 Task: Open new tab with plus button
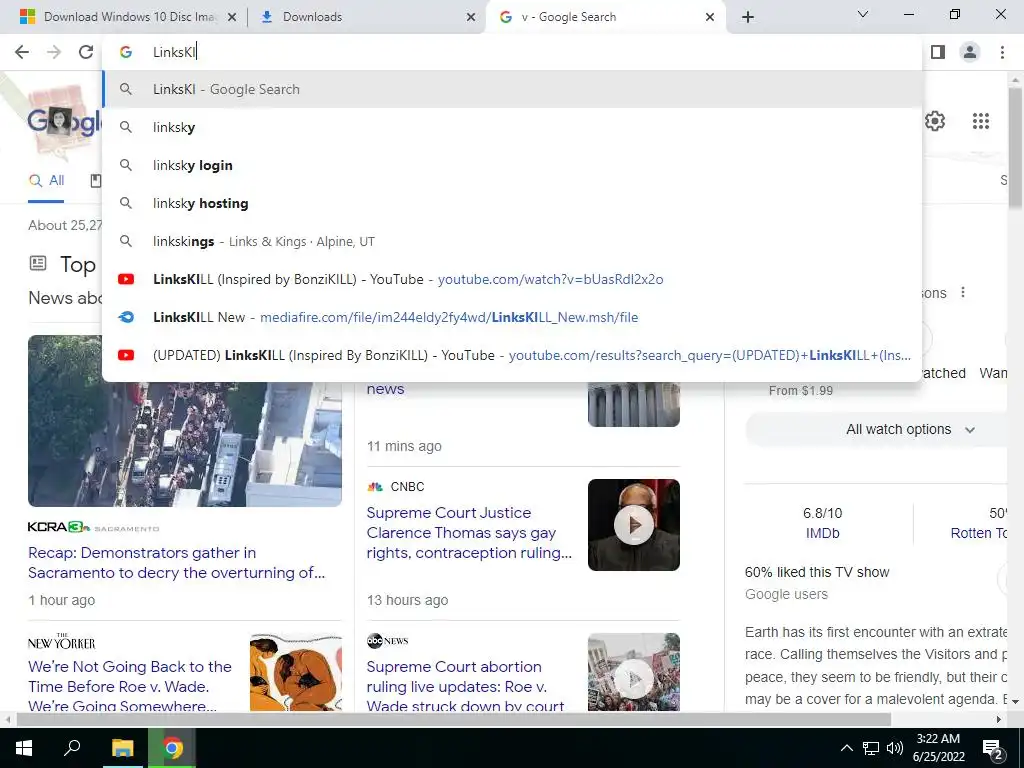[x=748, y=17]
